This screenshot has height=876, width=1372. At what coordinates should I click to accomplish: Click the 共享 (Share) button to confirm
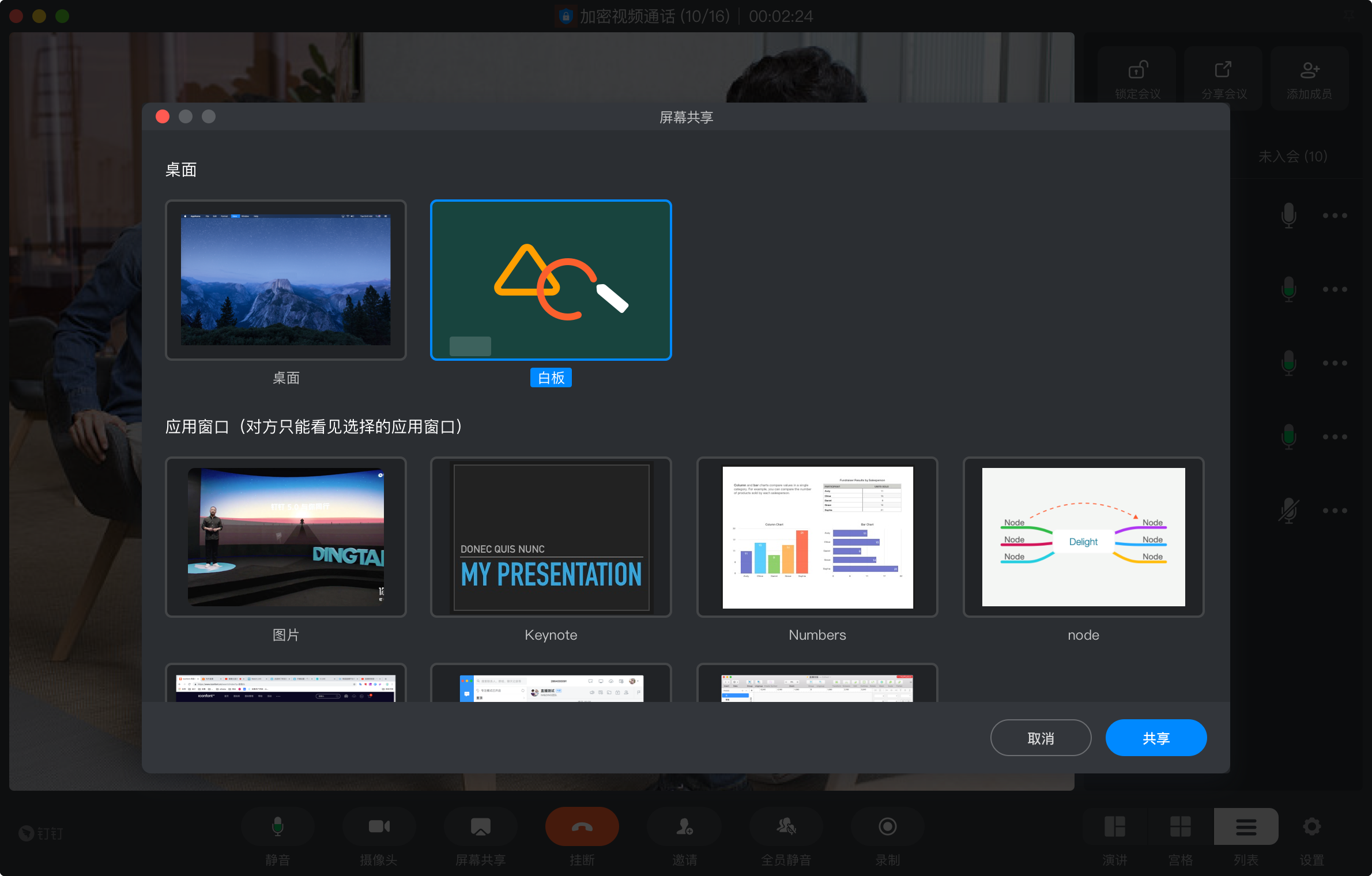(x=1154, y=738)
